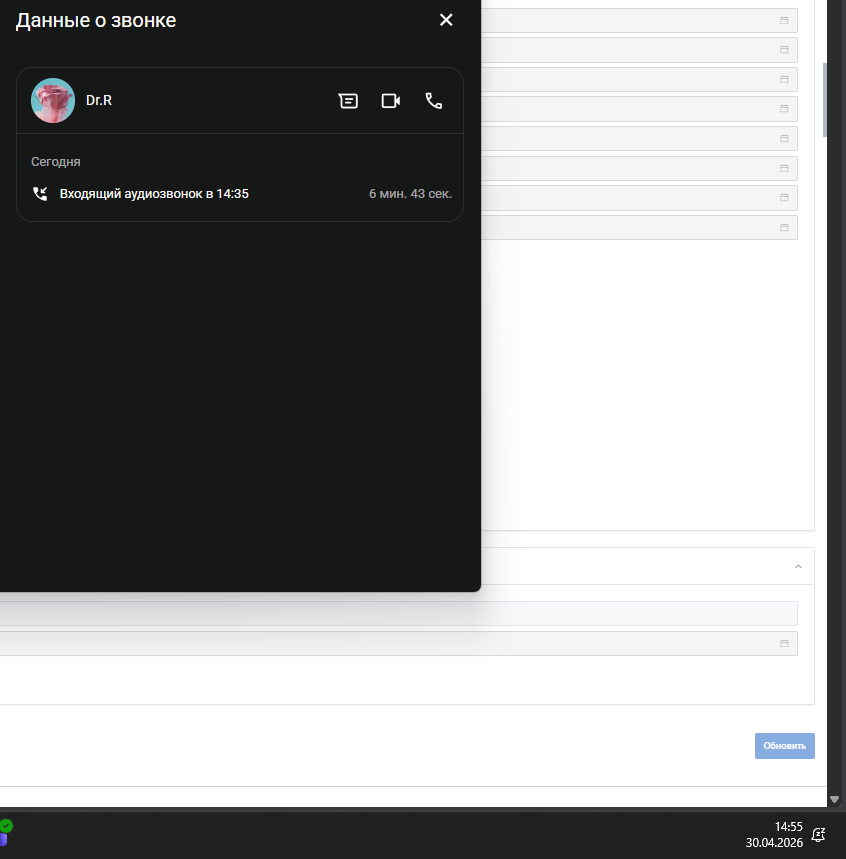Focus the bottommost date input field

point(398,643)
